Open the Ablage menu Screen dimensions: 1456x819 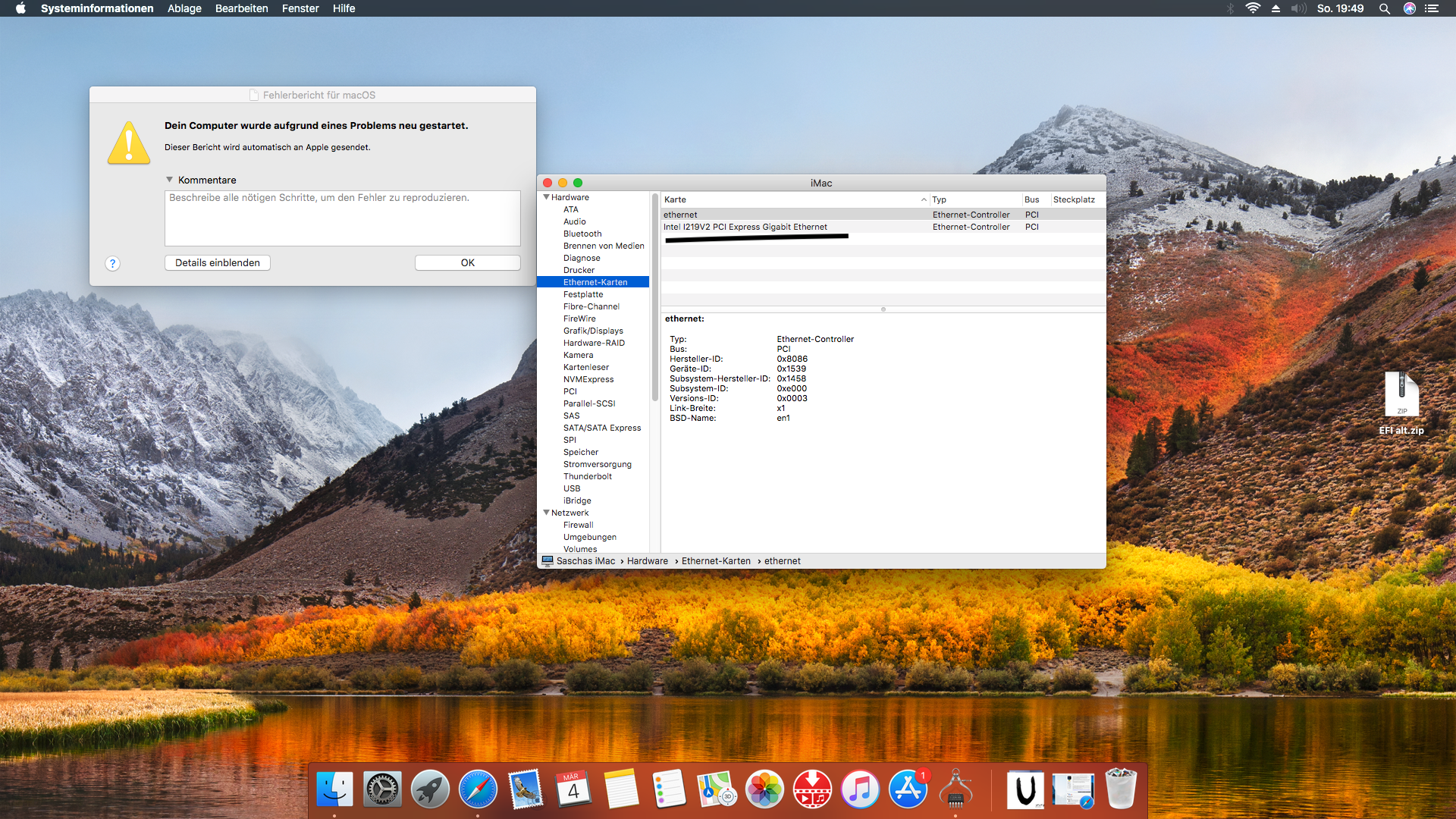pyautogui.click(x=184, y=8)
